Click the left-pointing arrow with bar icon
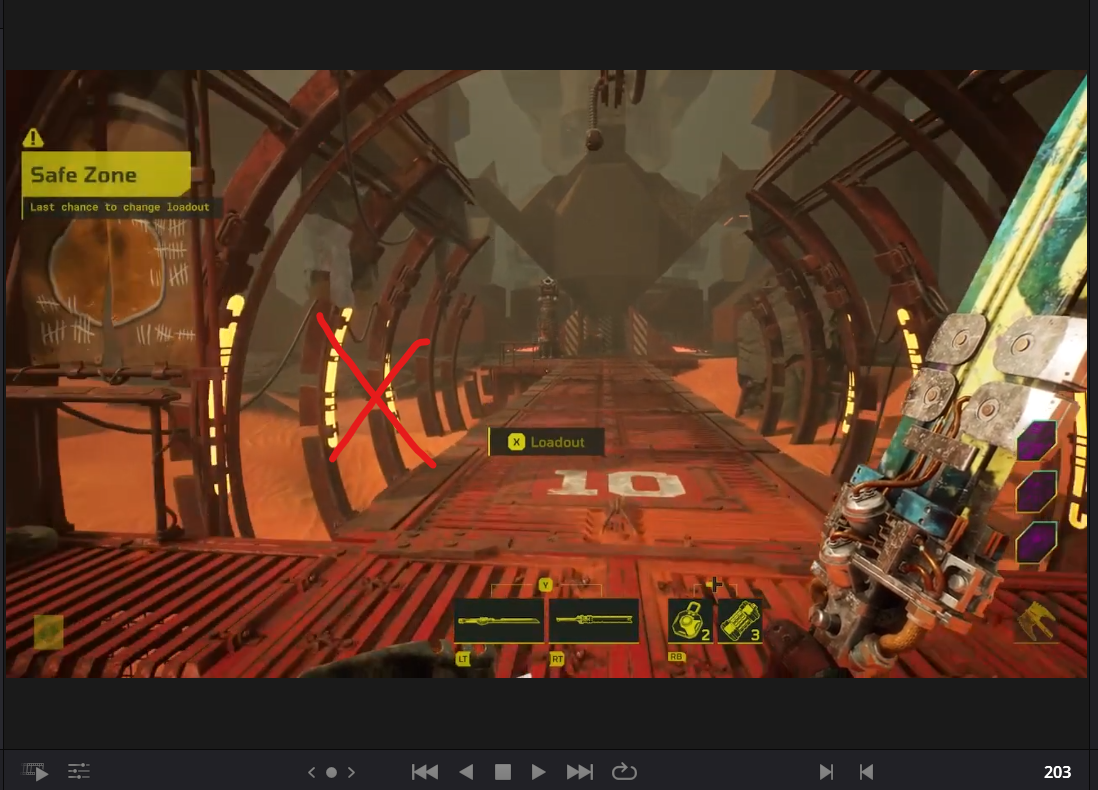 click(x=866, y=772)
